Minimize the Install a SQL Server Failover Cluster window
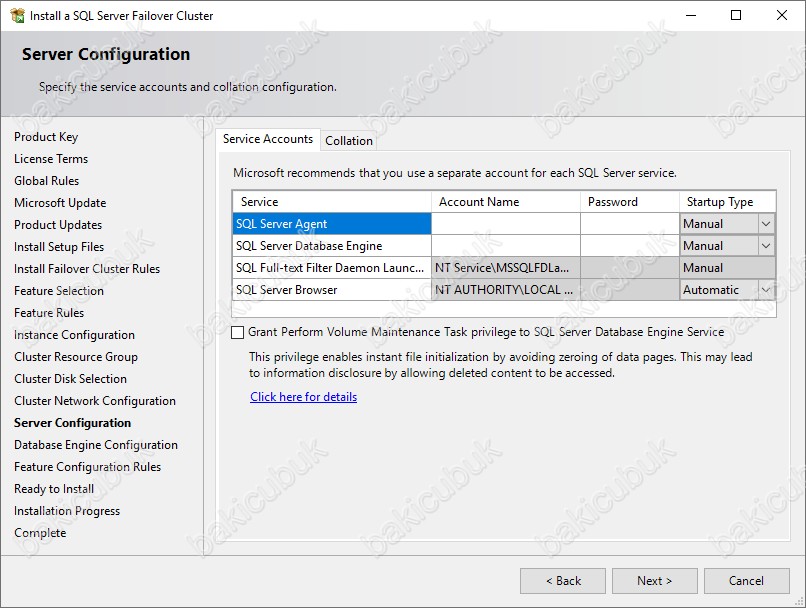The width and height of the screenshot is (806, 608). 691,15
